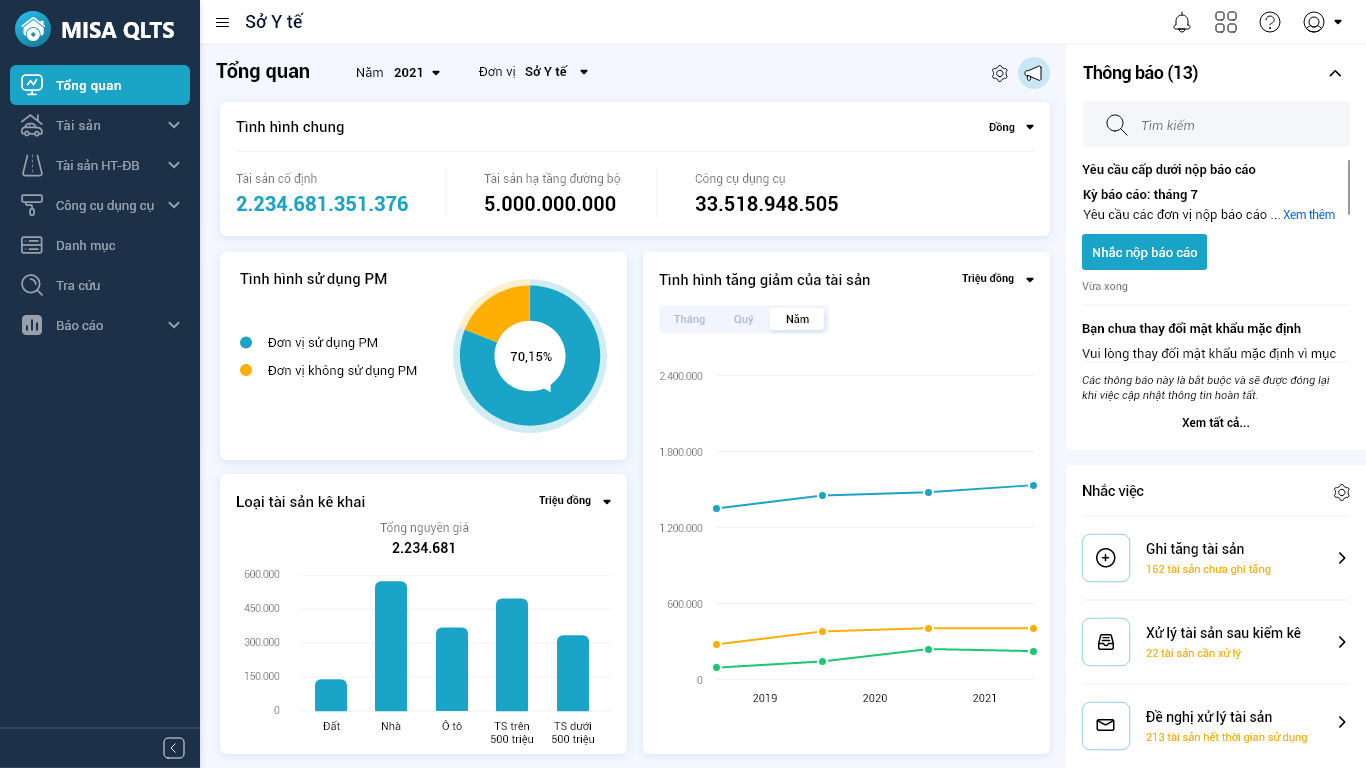
Task: Click the Nhắc nộp báo cáo button
Action: click(1144, 252)
